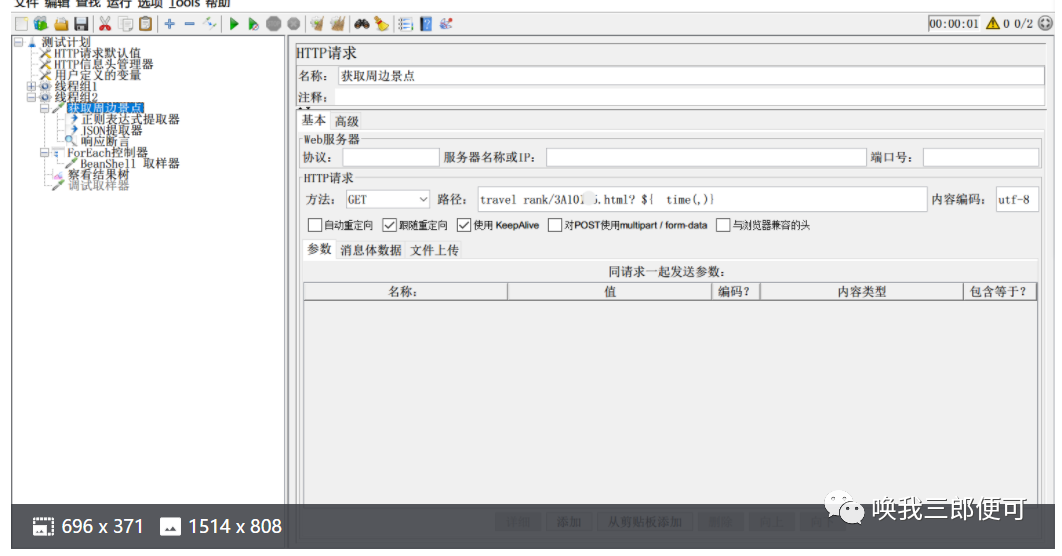Select 响应断言 assertion node

(x=104, y=141)
